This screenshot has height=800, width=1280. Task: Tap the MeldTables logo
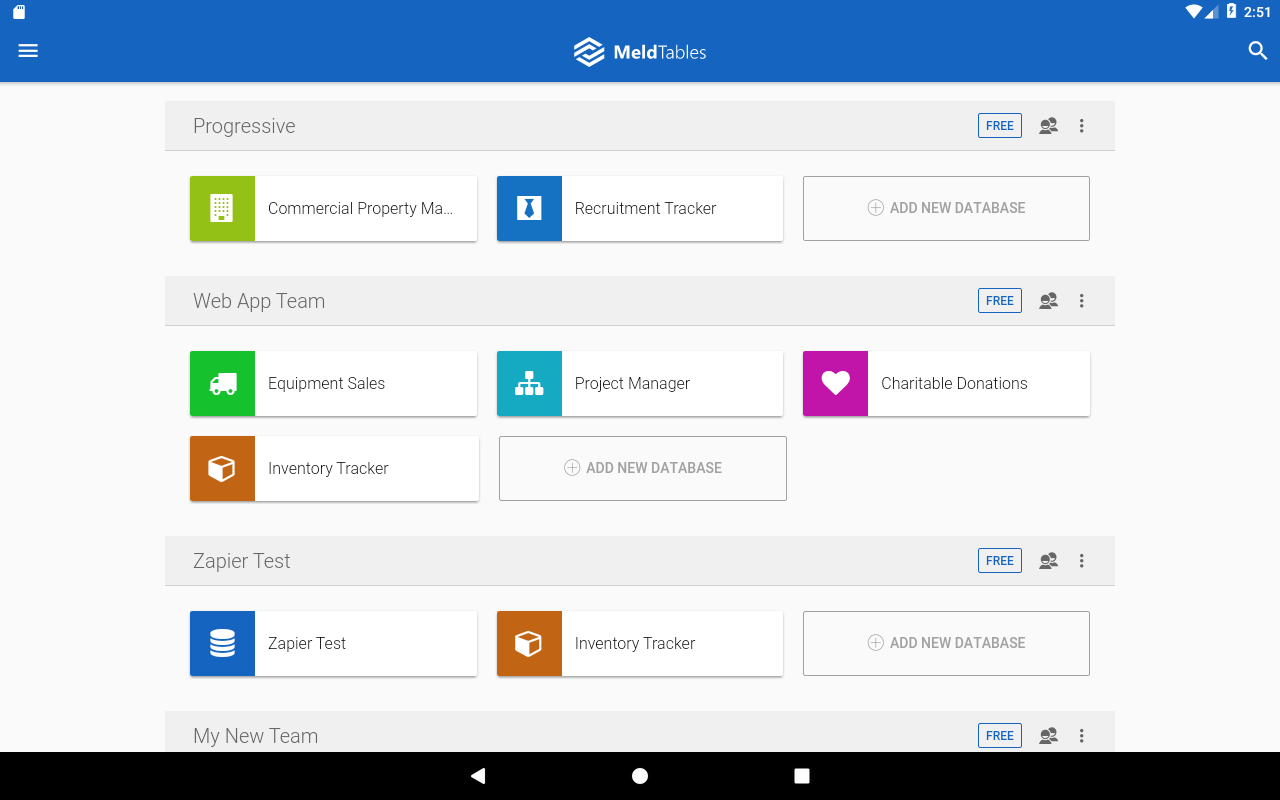tap(640, 52)
